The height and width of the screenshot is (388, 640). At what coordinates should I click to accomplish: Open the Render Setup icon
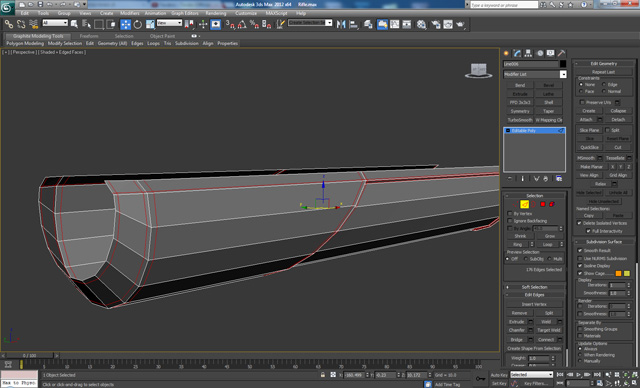pos(436,24)
